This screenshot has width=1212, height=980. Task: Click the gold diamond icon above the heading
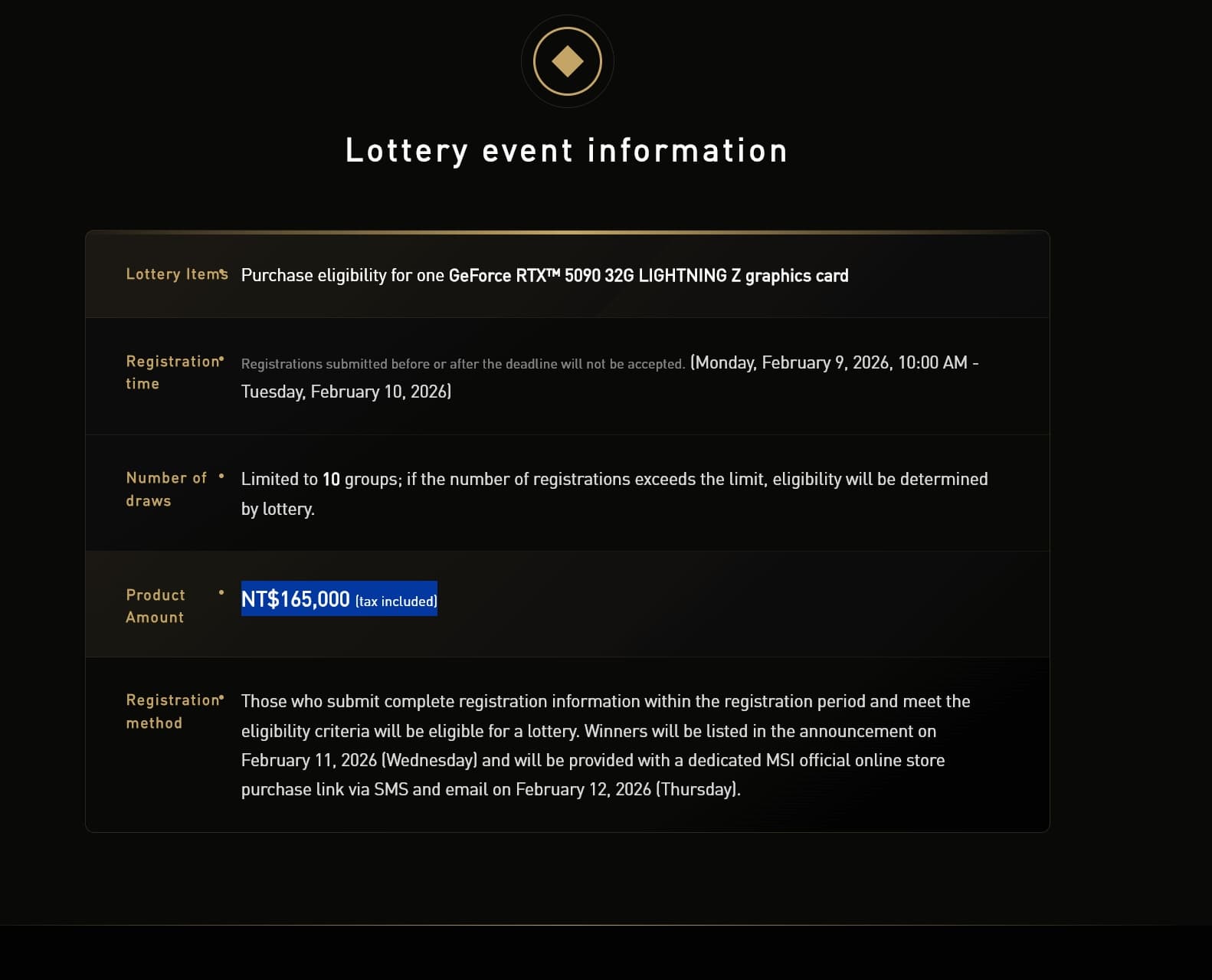tap(567, 61)
